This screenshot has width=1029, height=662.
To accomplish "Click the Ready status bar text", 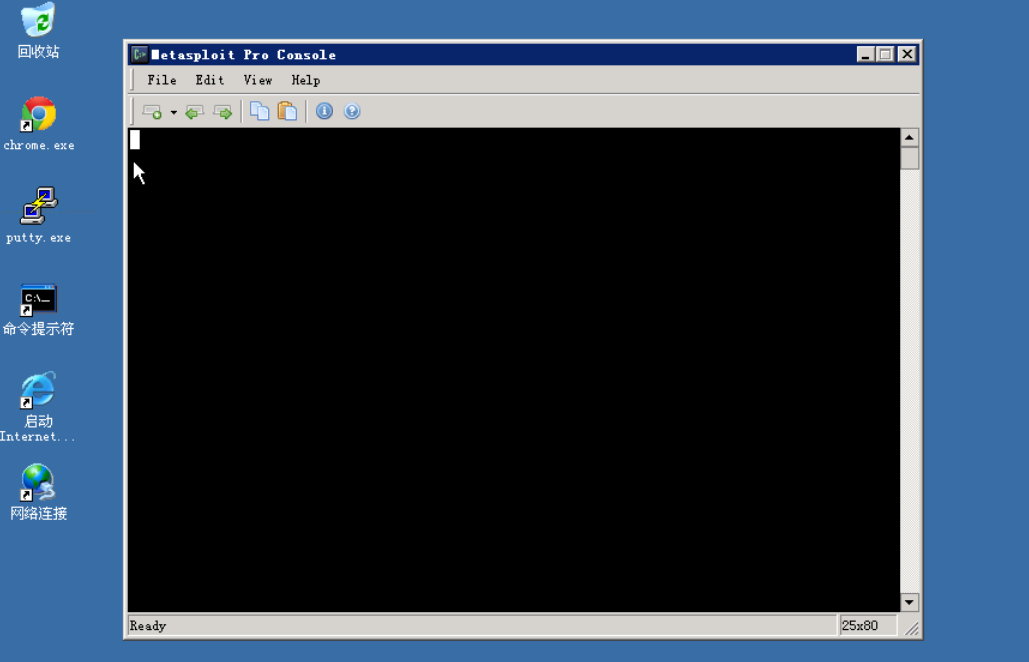I will pos(148,626).
